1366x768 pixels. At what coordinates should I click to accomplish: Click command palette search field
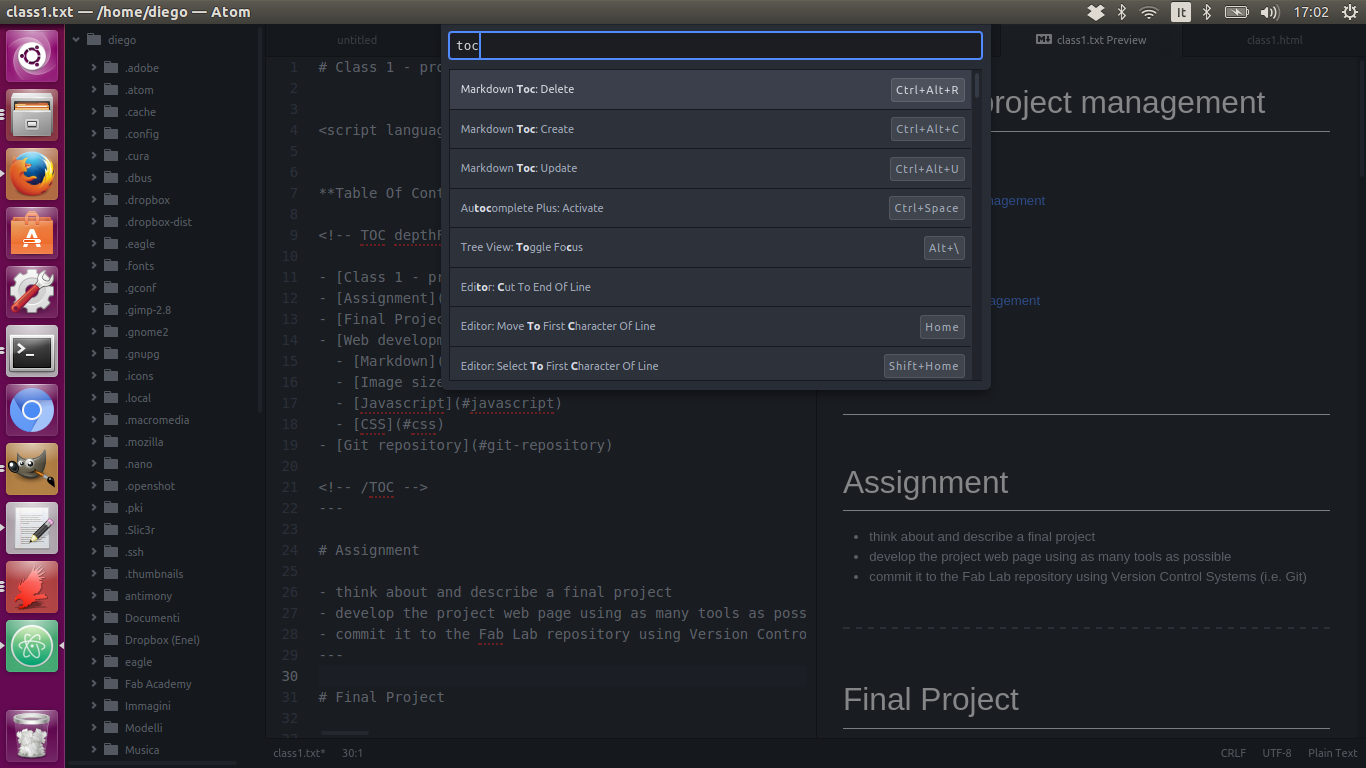click(x=716, y=45)
